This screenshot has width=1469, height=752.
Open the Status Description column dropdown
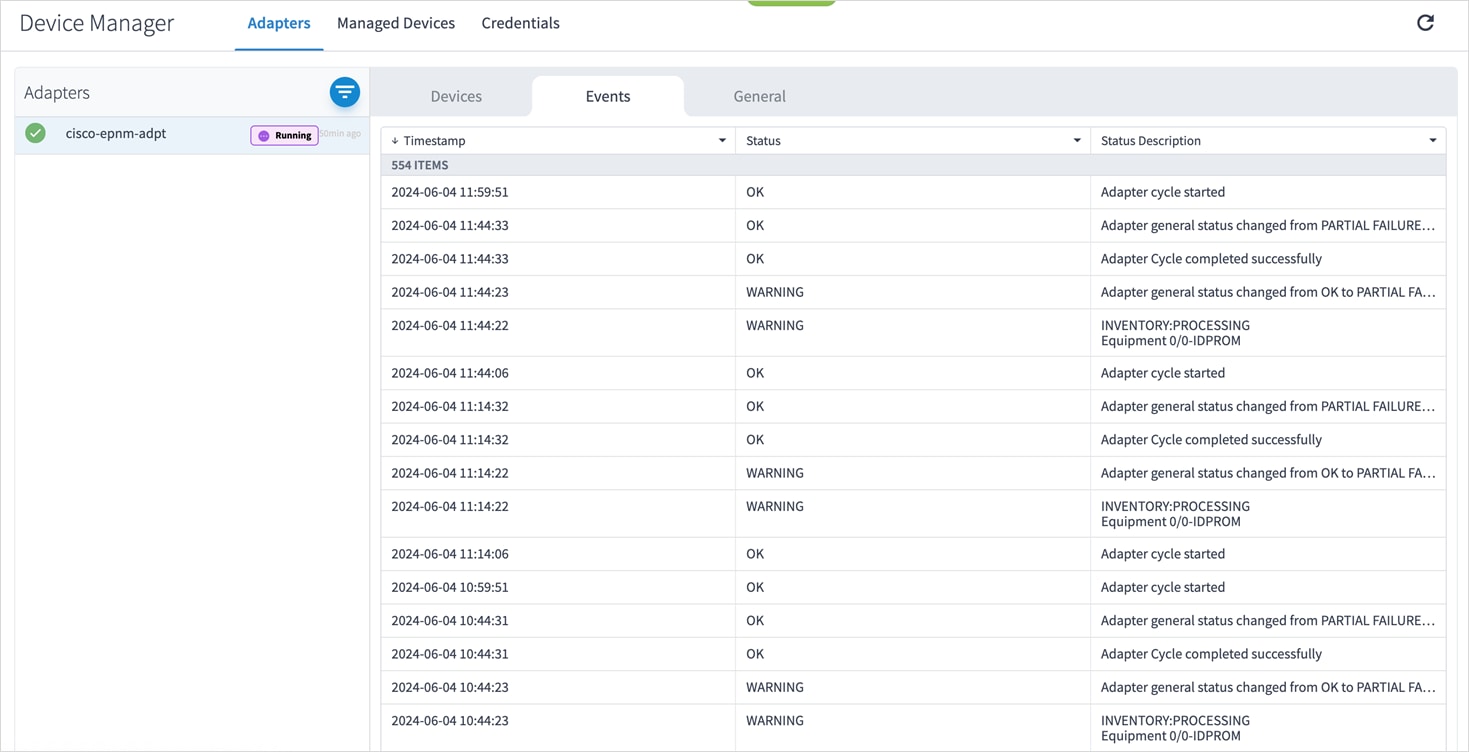click(1432, 140)
